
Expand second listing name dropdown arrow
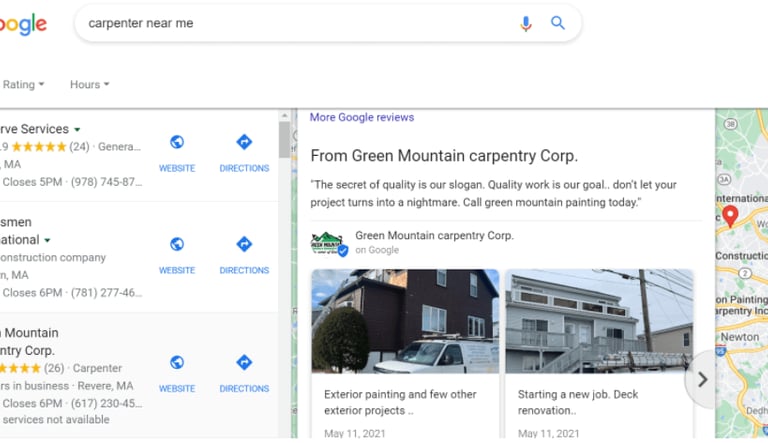(47, 241)
